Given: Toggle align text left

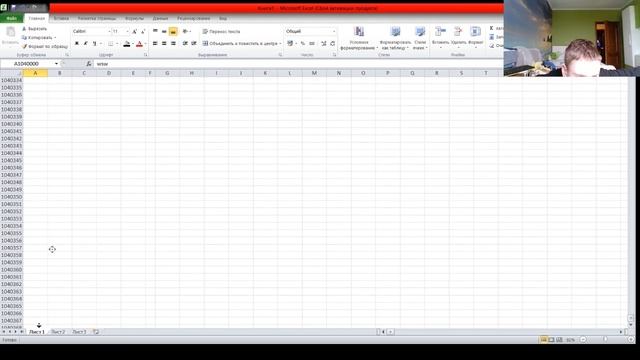Looking at the screenshot, I should click(x=155, y=43).
